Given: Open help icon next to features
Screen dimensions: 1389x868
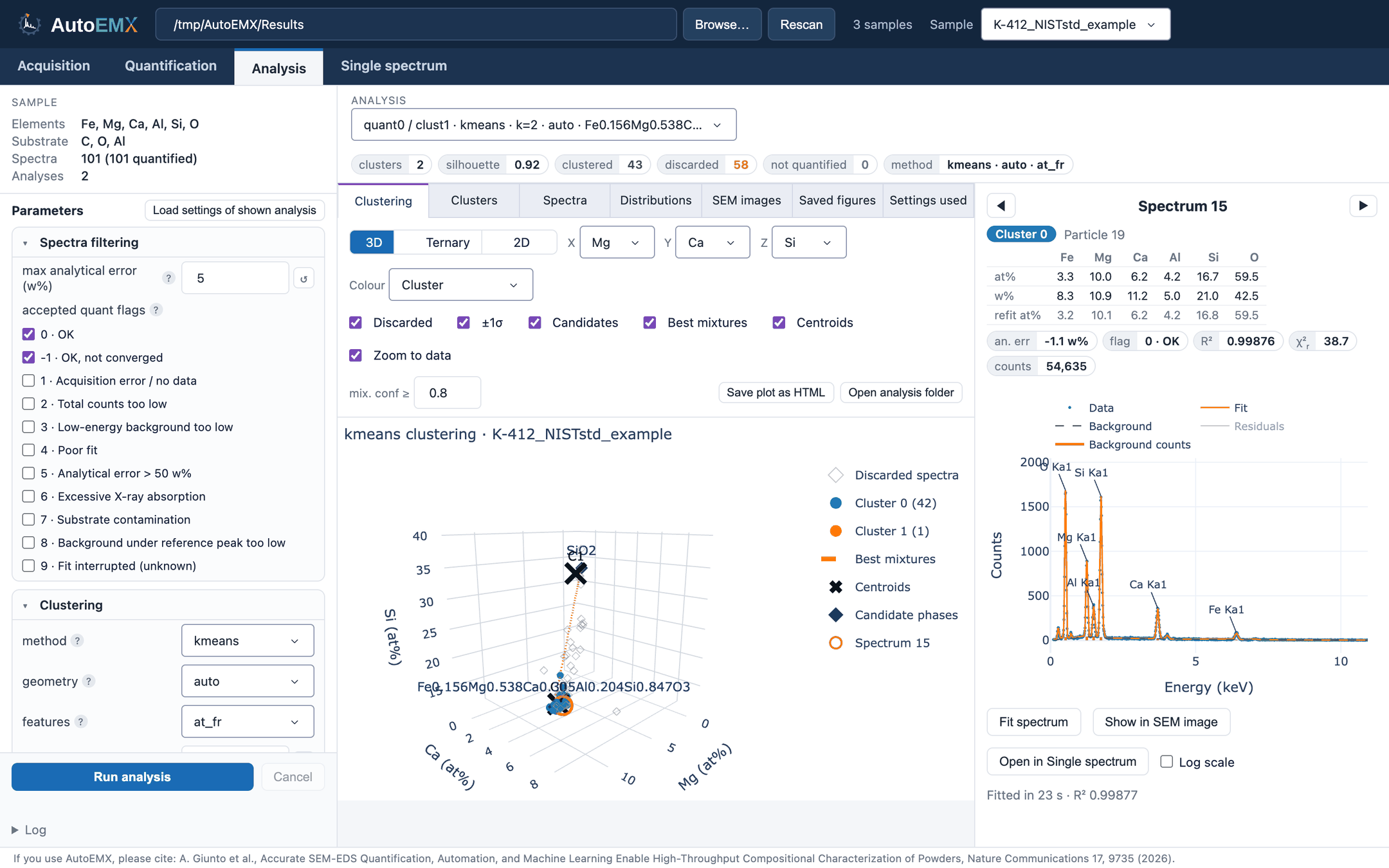Looking at the screenshot, I should click(80, 721).
